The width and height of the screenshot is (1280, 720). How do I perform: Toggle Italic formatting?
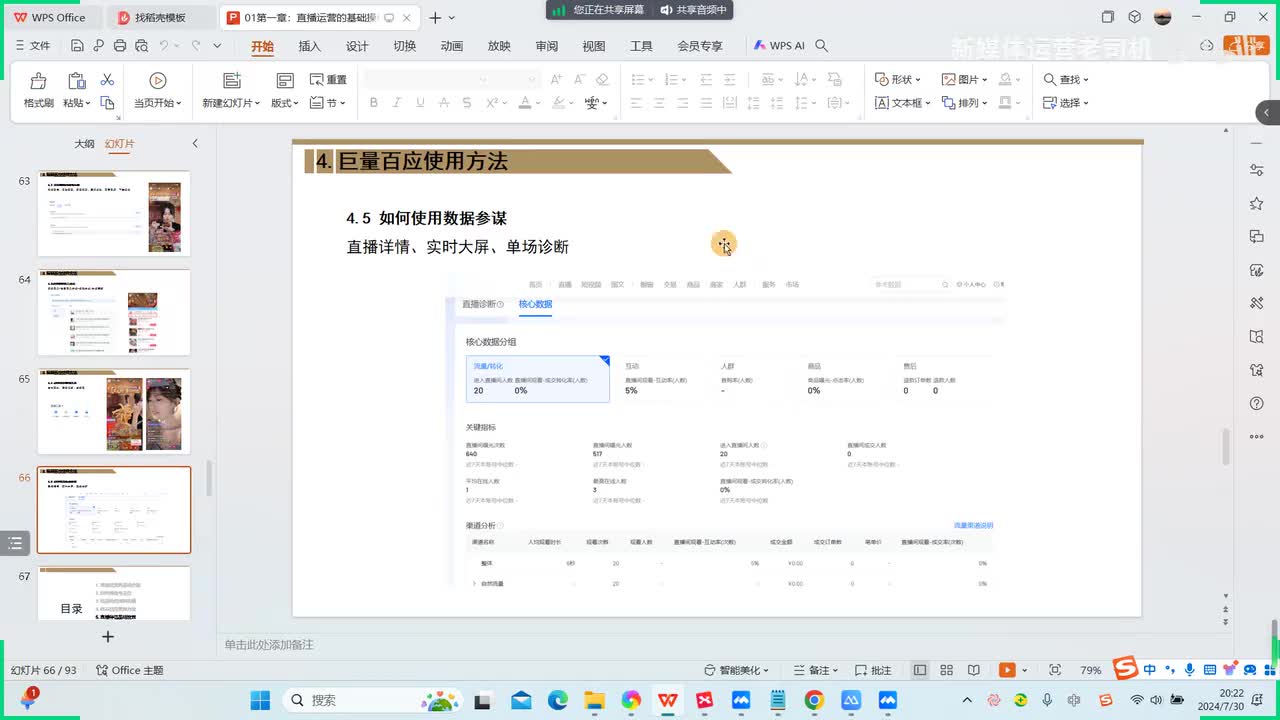pos(397,103)
